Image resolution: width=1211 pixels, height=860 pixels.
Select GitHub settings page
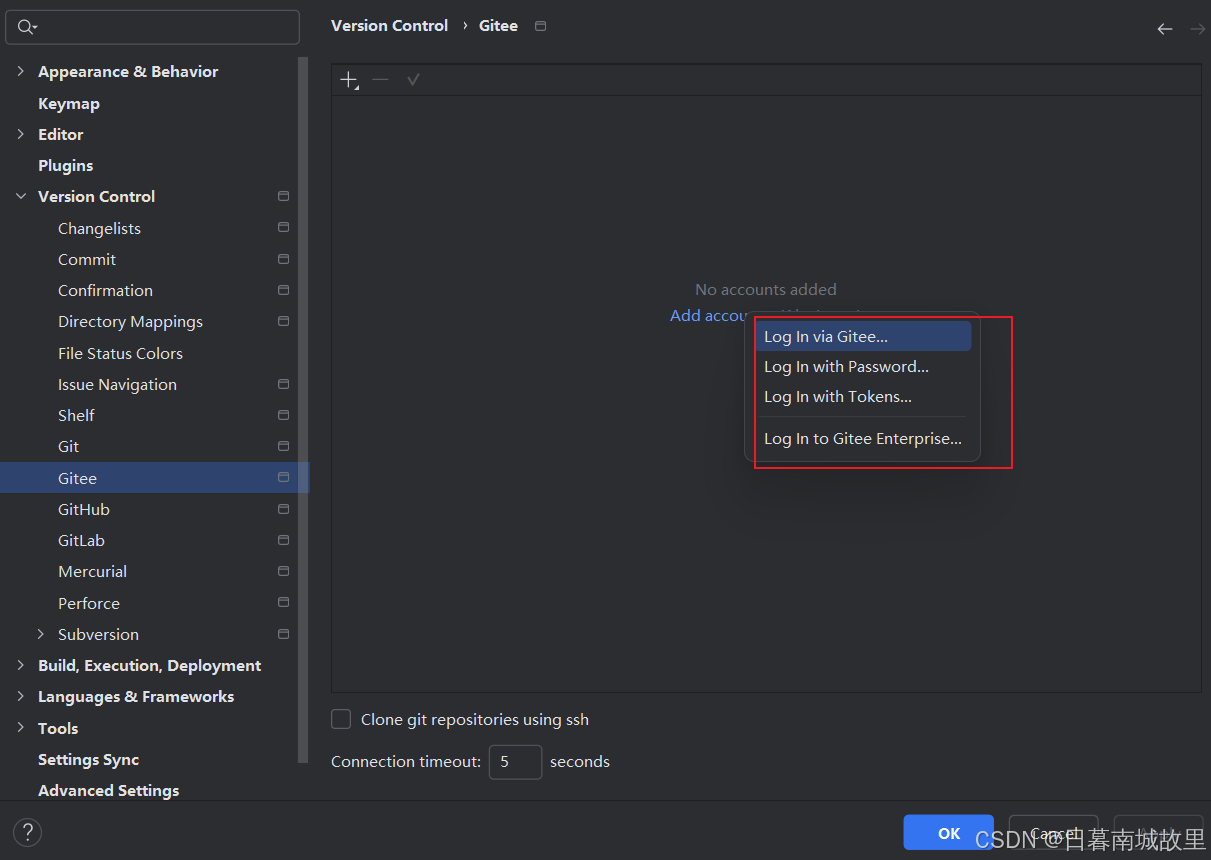tap(84, 509)
